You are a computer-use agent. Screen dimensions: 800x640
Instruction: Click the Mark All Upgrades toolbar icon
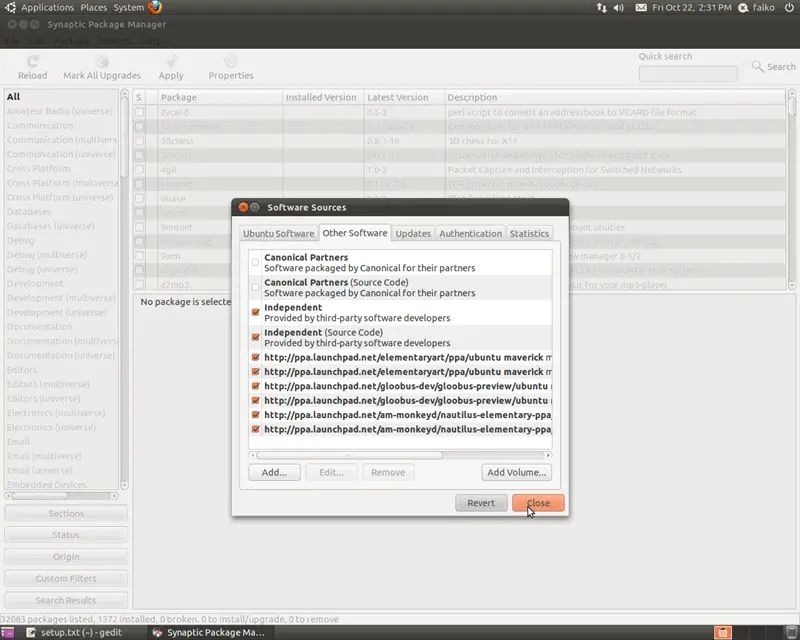[102, 62]
